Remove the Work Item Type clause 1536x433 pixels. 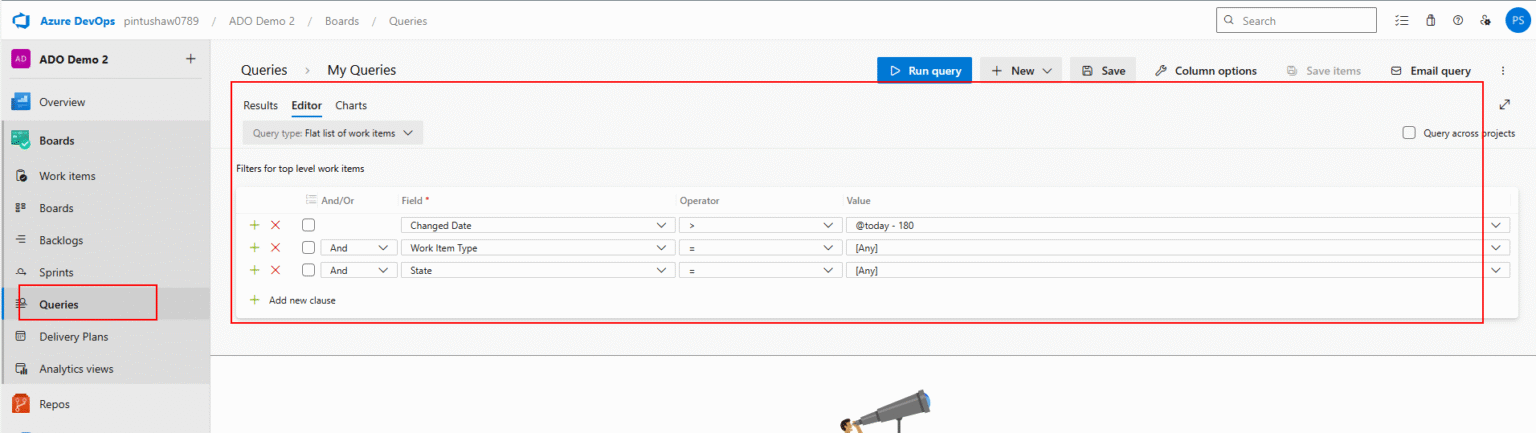[x=275, y=247]
